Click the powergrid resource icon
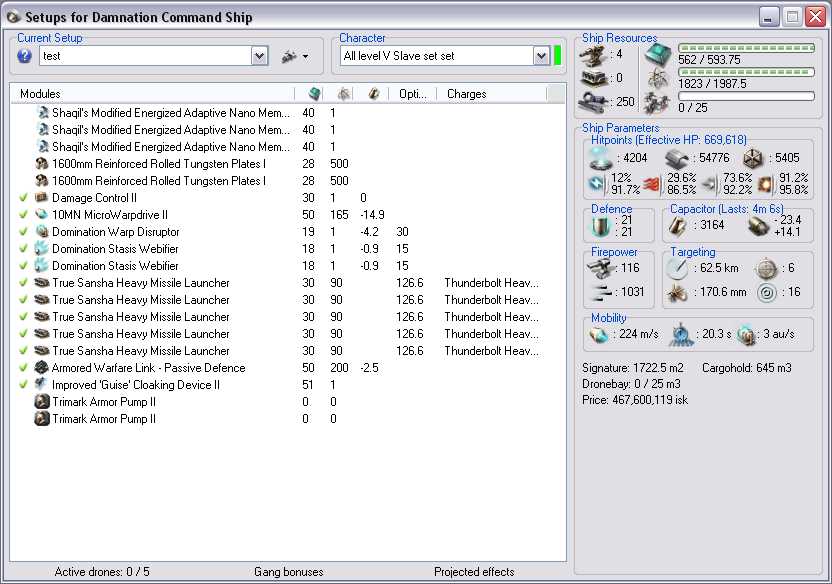Image resolution: width=832 pixels, height=584 pixels. click(x=658, y=79)
